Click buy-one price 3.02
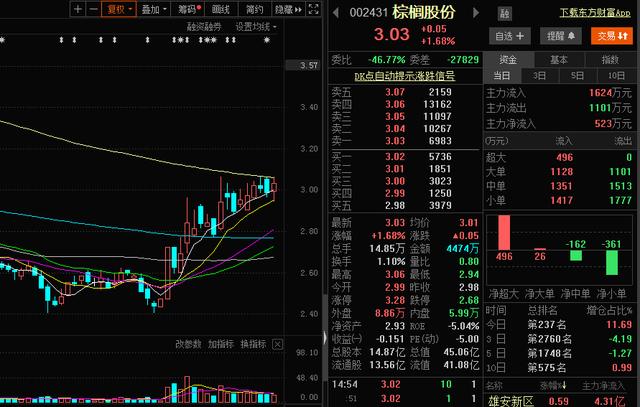Viewport: 640px width, 407px height. pyautogui.click(x=395, y=157)
